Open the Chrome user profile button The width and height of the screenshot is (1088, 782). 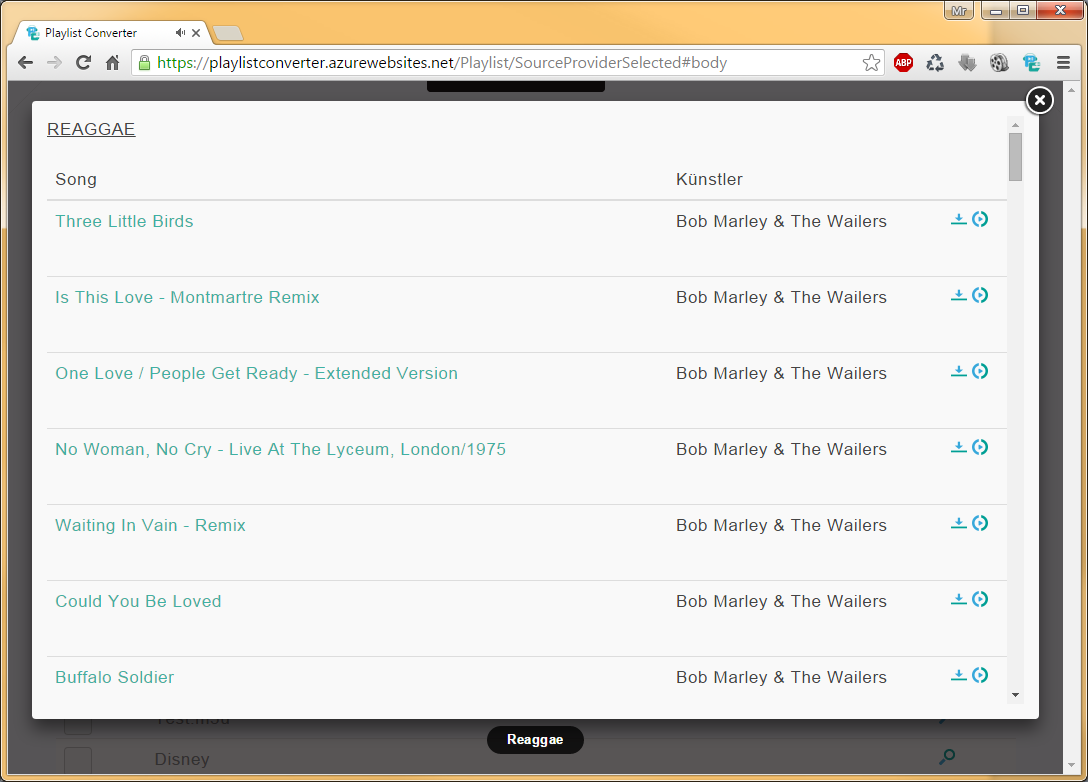coord(959,10)
